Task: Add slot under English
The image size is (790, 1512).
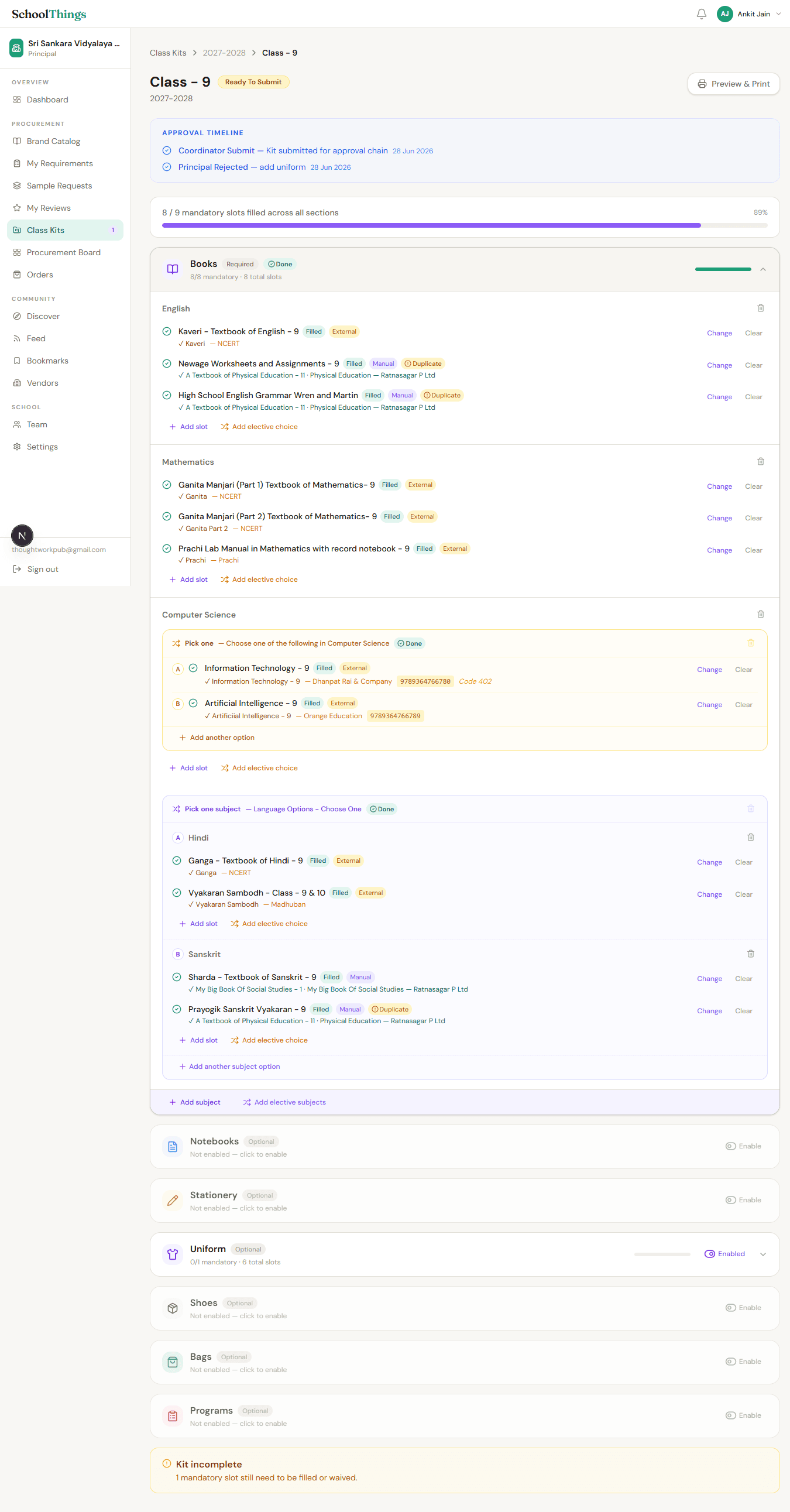Action: click(x=188, y=427)
